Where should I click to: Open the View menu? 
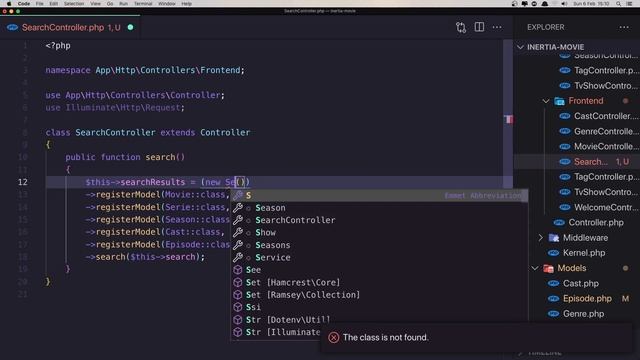pos(96,4)
